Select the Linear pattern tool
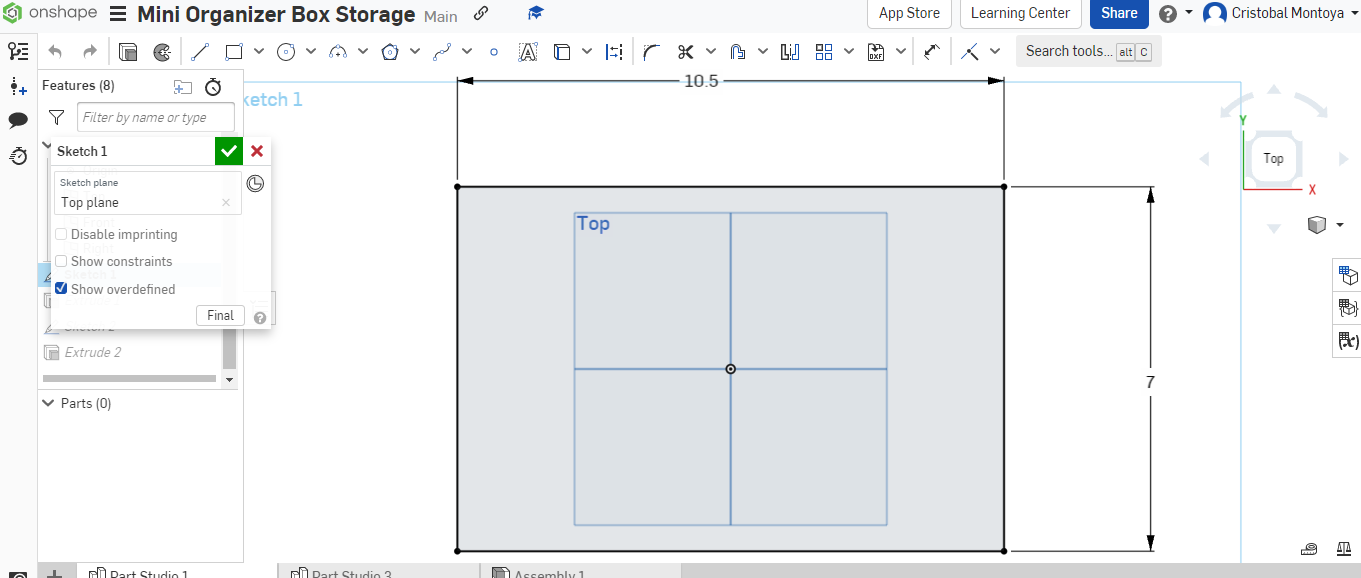This screenshot has width=1361, height=578. point(824,52)
